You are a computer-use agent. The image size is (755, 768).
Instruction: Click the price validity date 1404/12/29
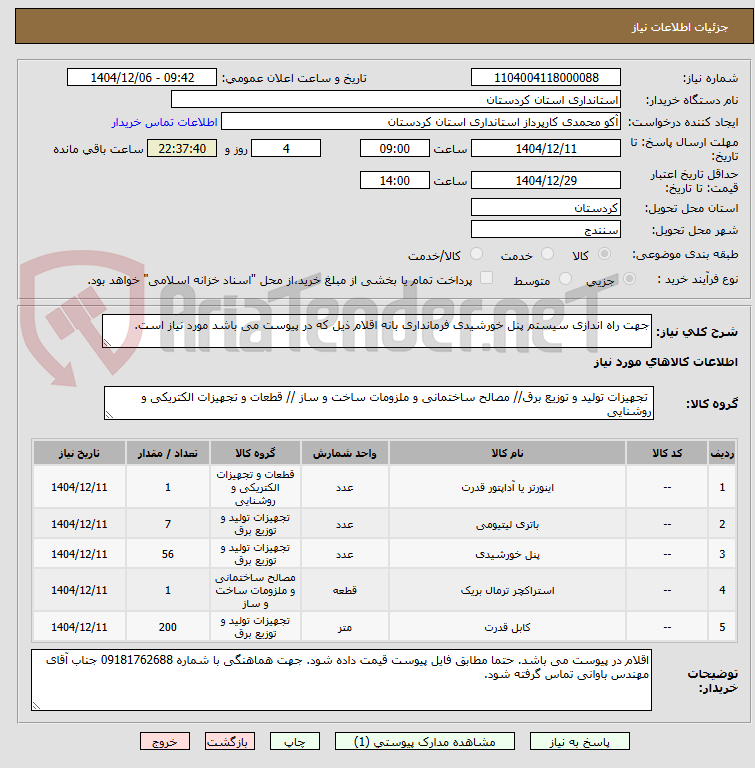(546, 180)
